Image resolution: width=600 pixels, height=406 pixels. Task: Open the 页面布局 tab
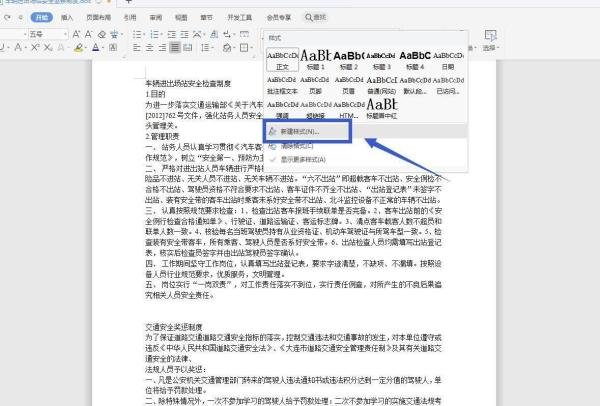(x=98, y=18)
